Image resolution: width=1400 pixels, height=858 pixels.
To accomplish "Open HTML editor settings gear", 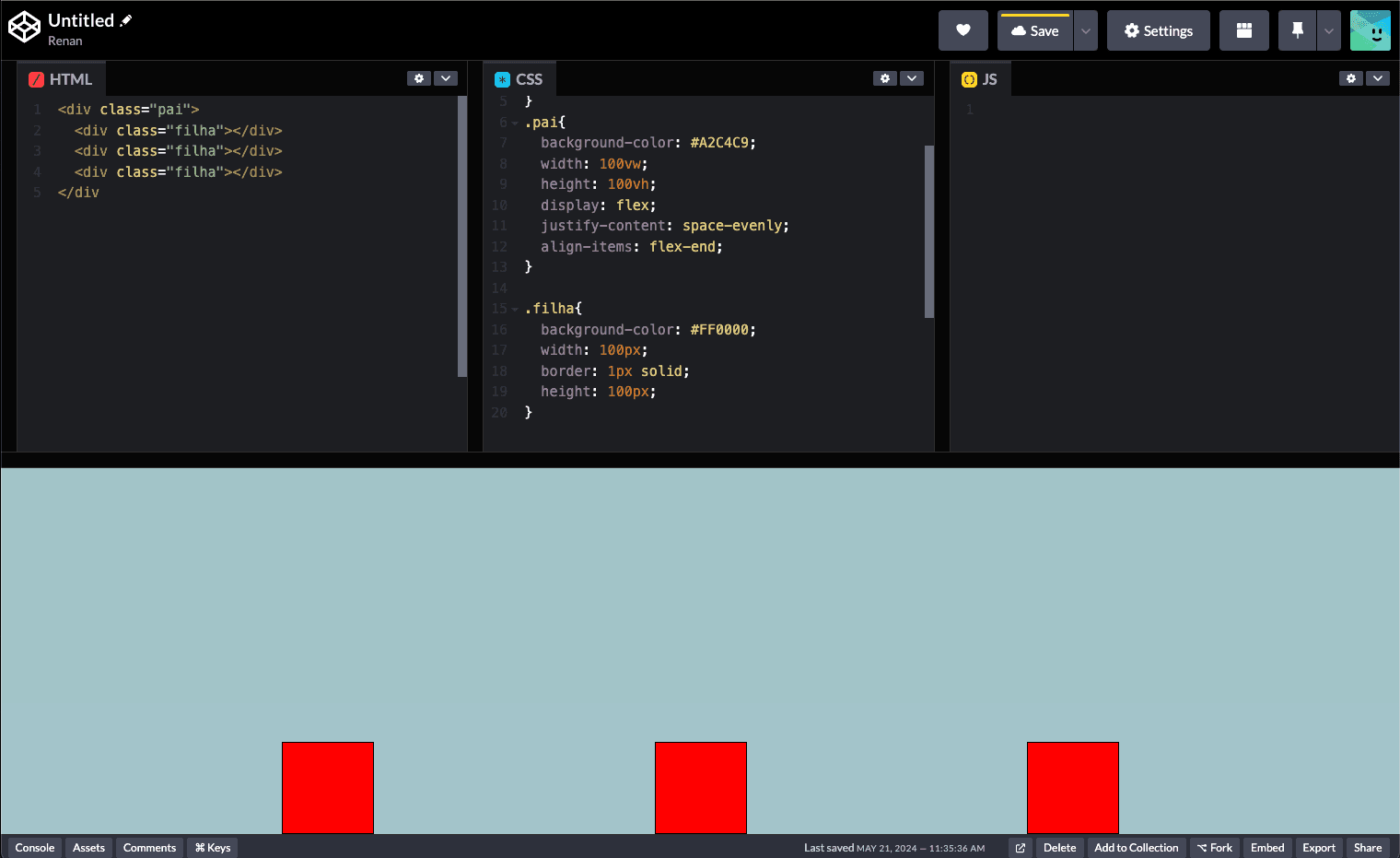I will [419, 78].
